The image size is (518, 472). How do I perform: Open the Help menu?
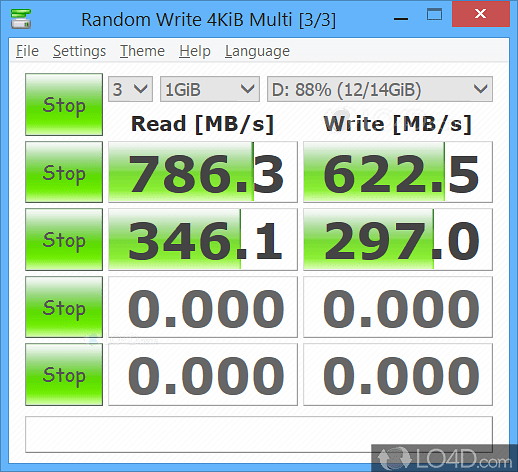click(x=195, y=51)
